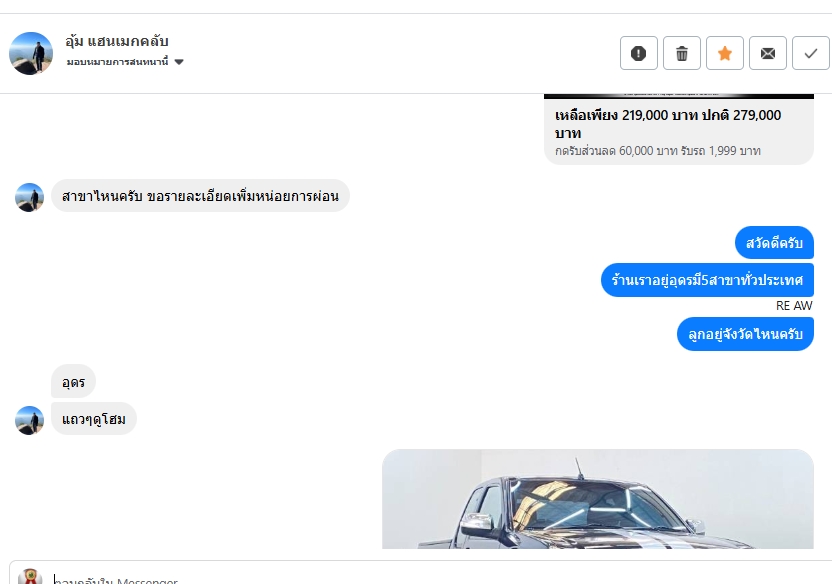832x584 pixels.
Task: Select the สาขาไหนครับ customer message bubble
Action: (200, 196)
